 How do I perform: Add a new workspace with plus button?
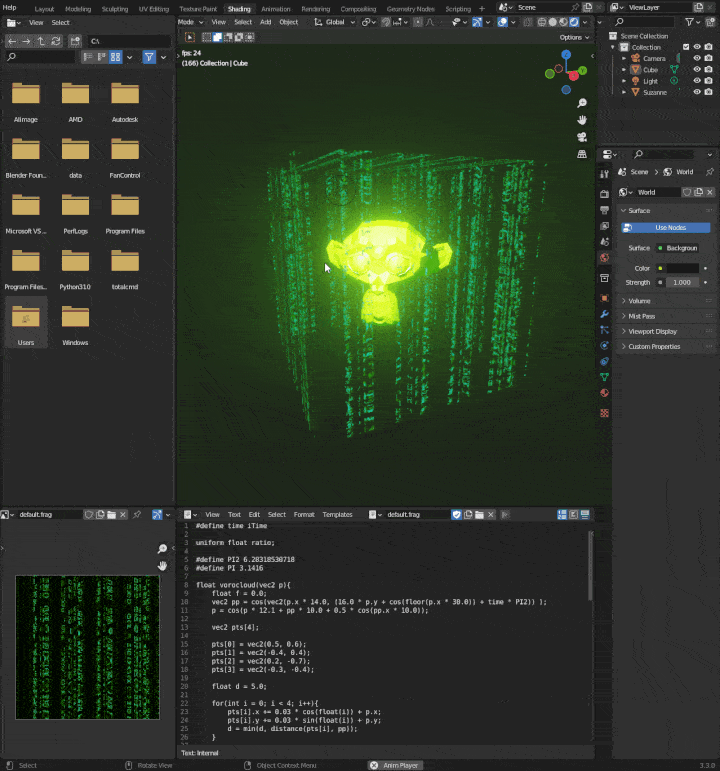coord(482,9)
